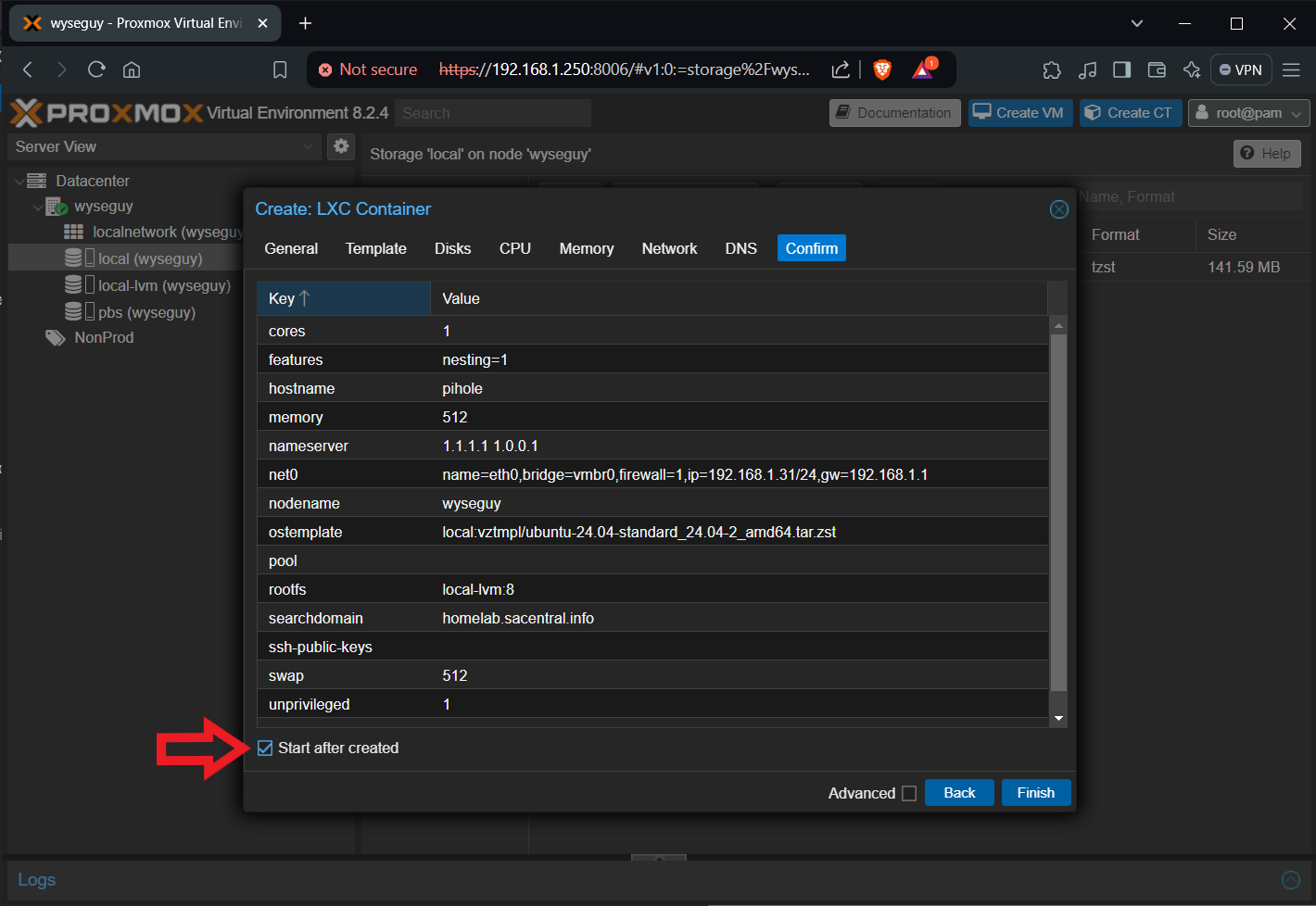
Task: Close the wyseguy Proxmox browser tab
Action: [262, 23]
